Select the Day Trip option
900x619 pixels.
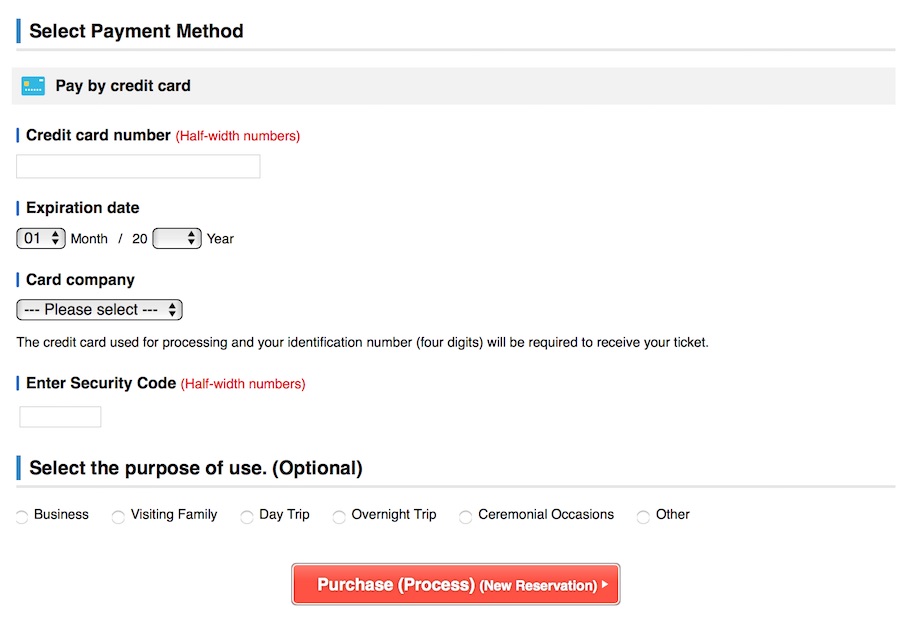tap(247, 517)
